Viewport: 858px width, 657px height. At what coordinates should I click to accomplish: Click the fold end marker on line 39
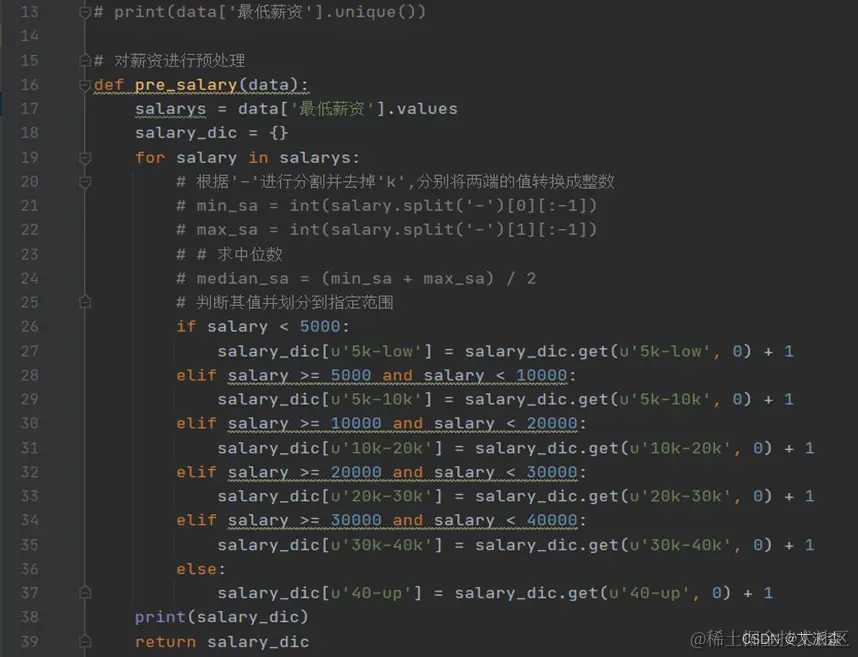(x=85, y=641)
